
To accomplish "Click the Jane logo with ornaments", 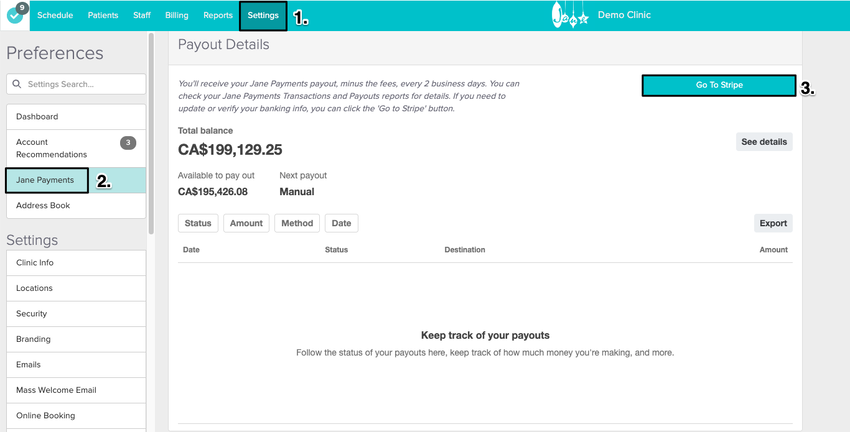I will coord(570,15).
